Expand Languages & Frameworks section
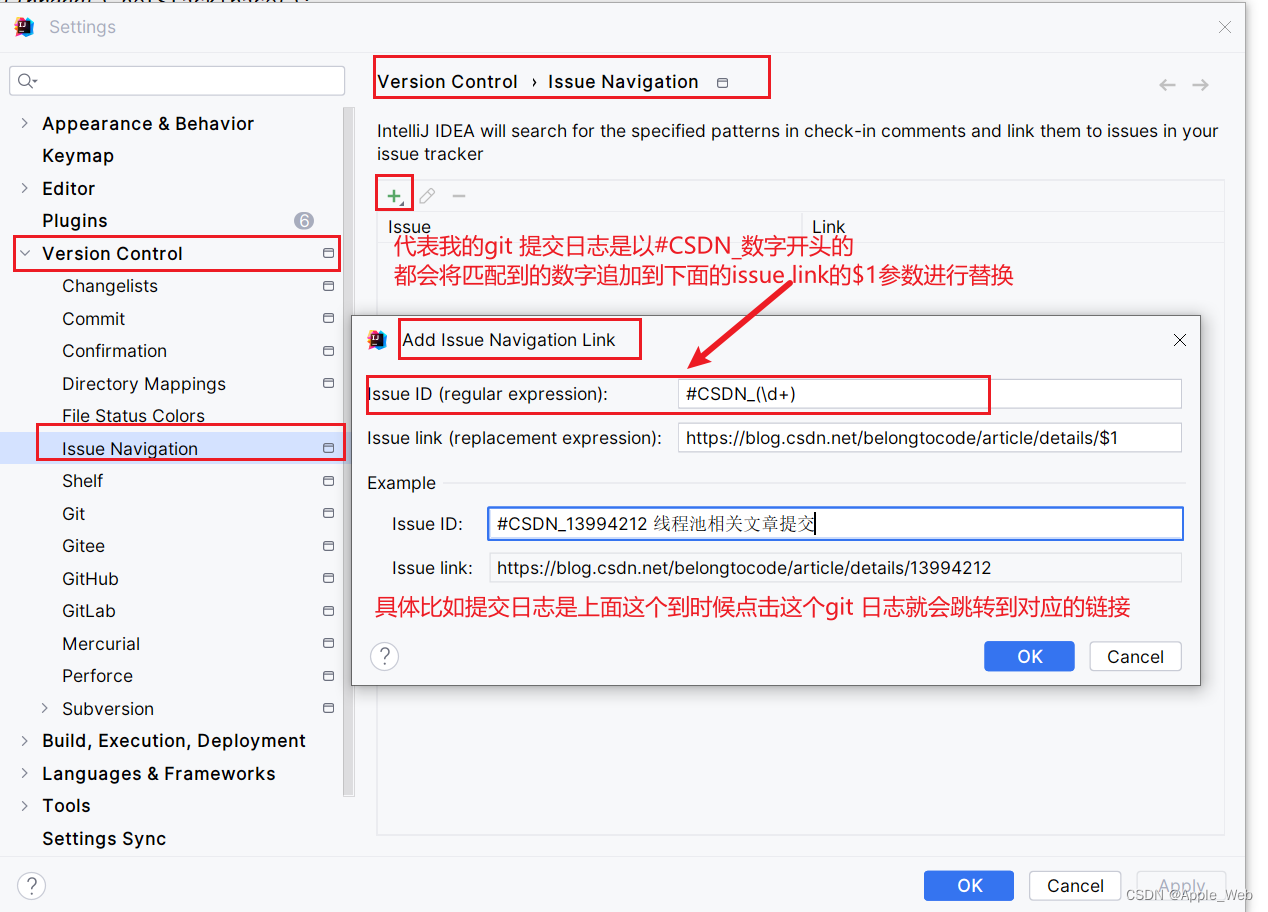Image resolution: width=1268 pixels, height=912 pixels. (25, 774)
